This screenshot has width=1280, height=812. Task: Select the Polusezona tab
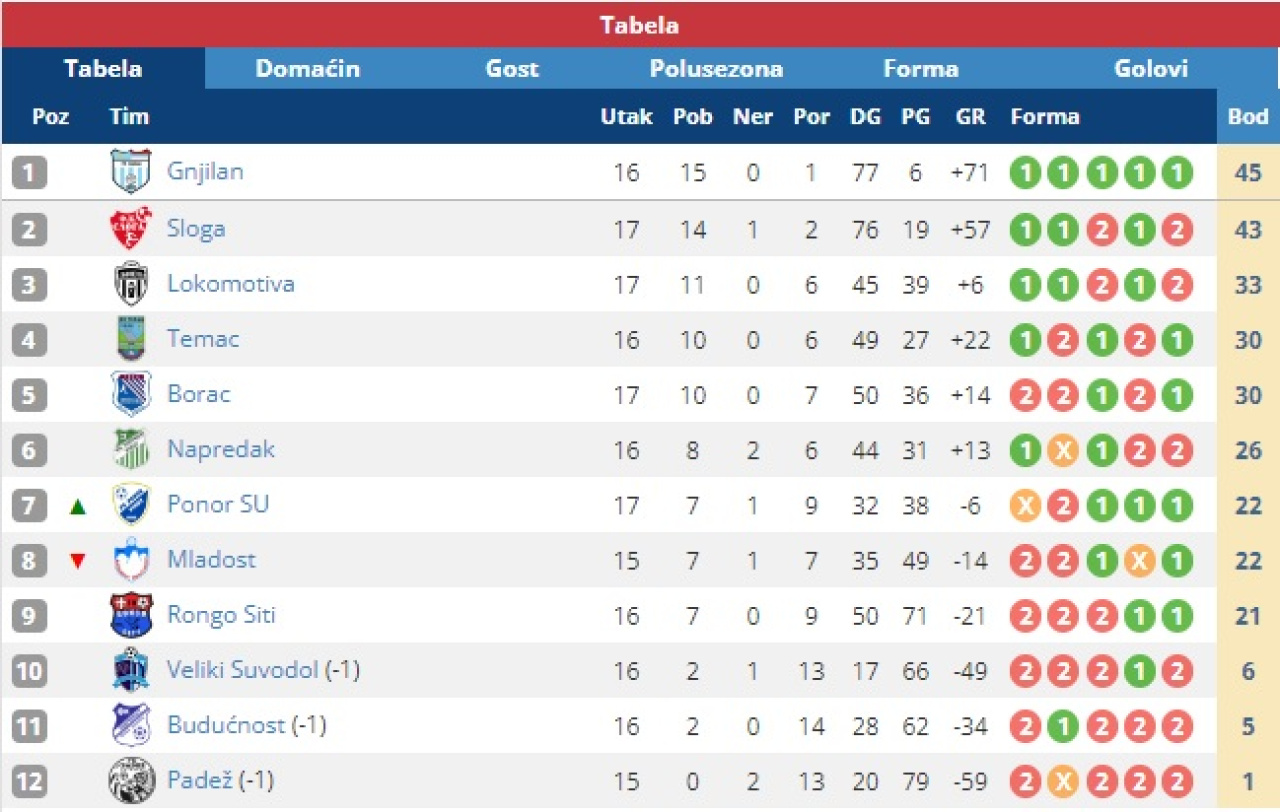716,69
